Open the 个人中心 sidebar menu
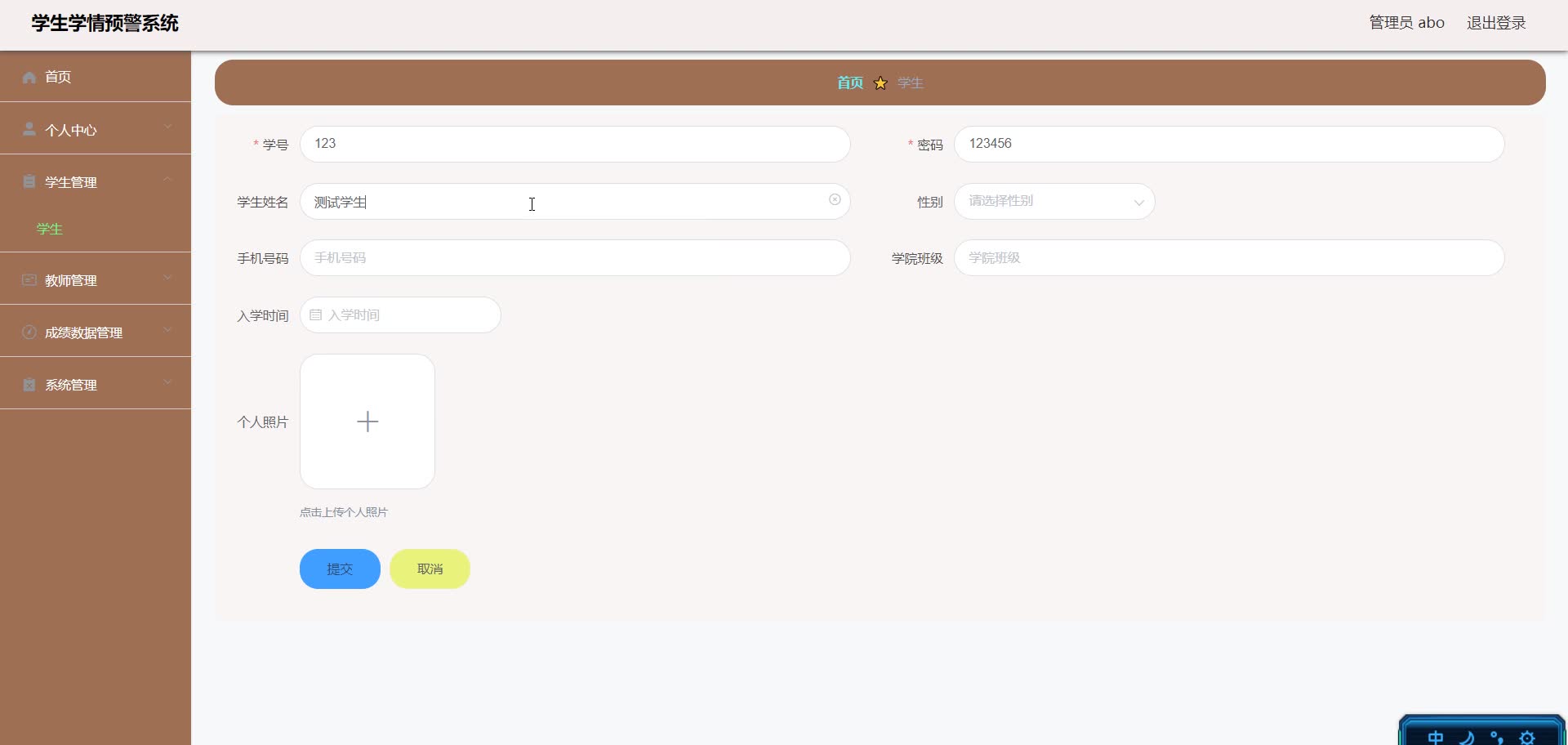This screenshot has width=1568, height=745. [96, 129]
